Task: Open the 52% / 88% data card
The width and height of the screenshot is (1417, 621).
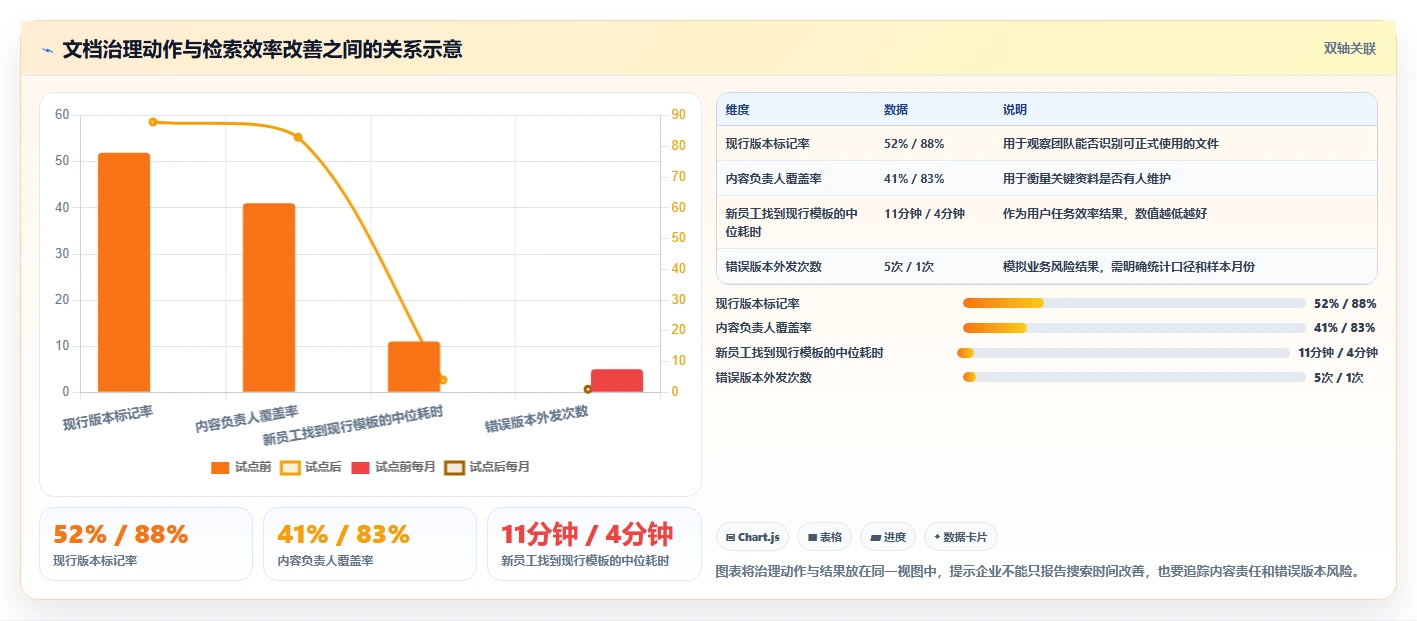Action: (146, 544)
